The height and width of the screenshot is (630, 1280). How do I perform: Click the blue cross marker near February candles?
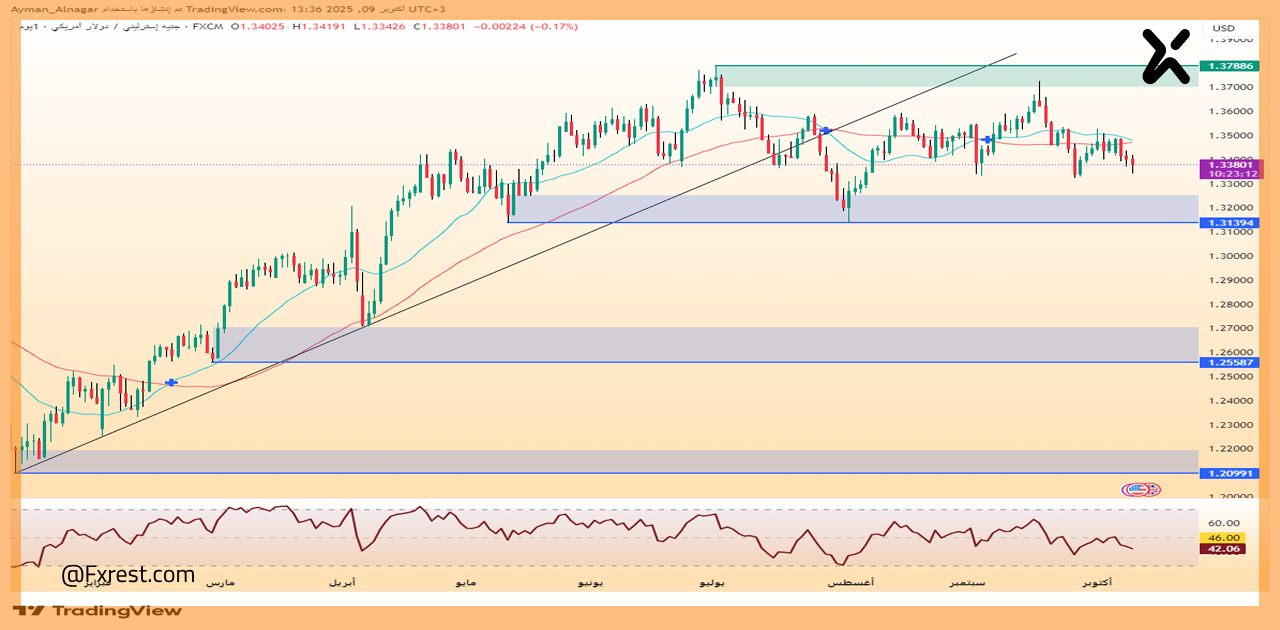(x=172, y=382)
